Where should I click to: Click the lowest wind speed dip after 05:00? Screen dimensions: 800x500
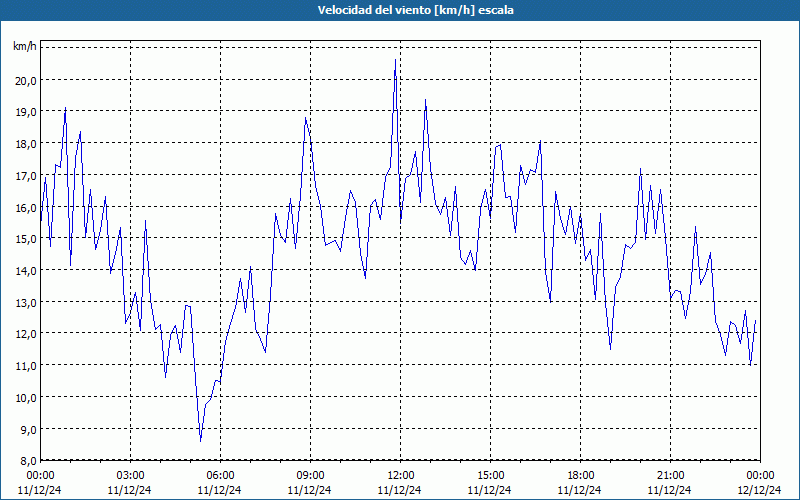201,441
